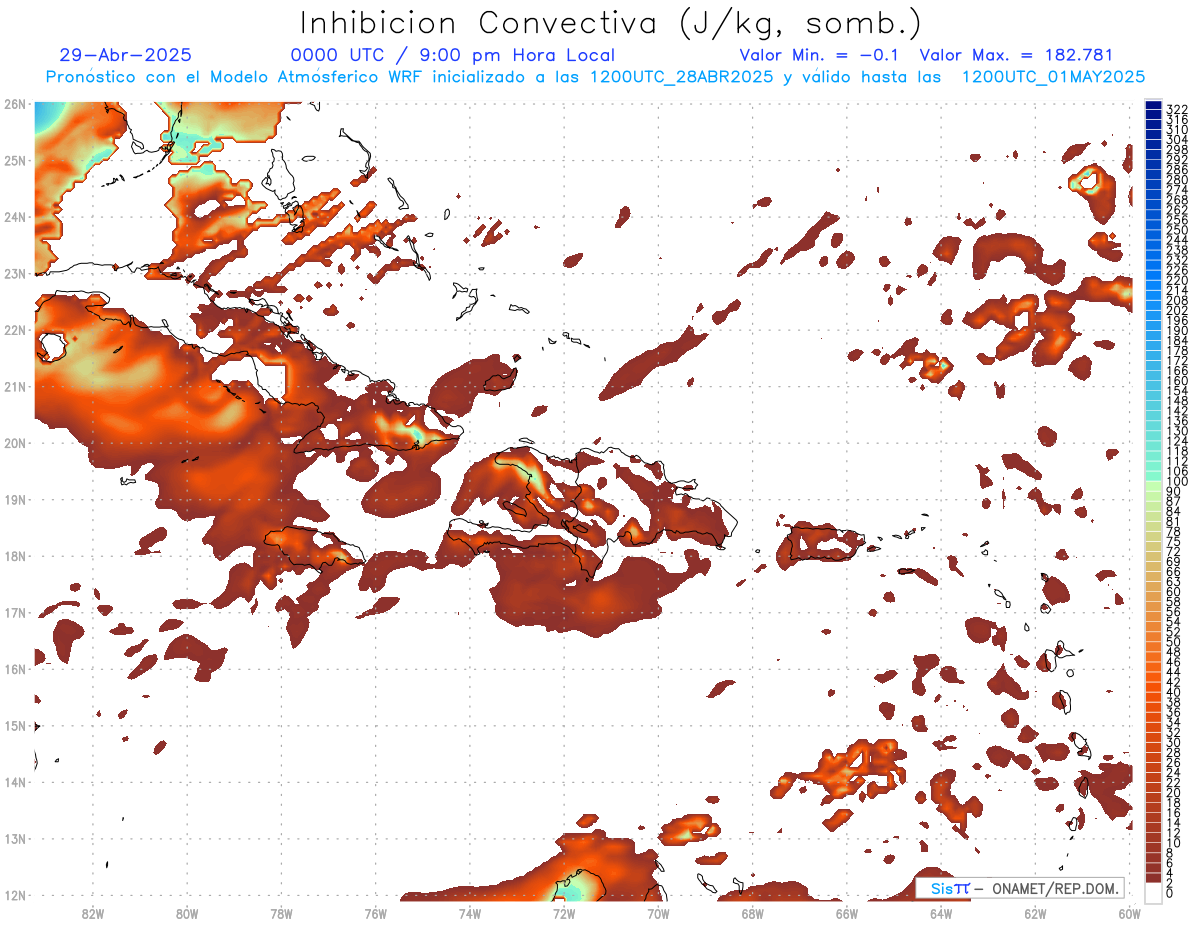
Task: Select the dark blue 322 colorbar swatch
Action: click(x=1153, y=105)
